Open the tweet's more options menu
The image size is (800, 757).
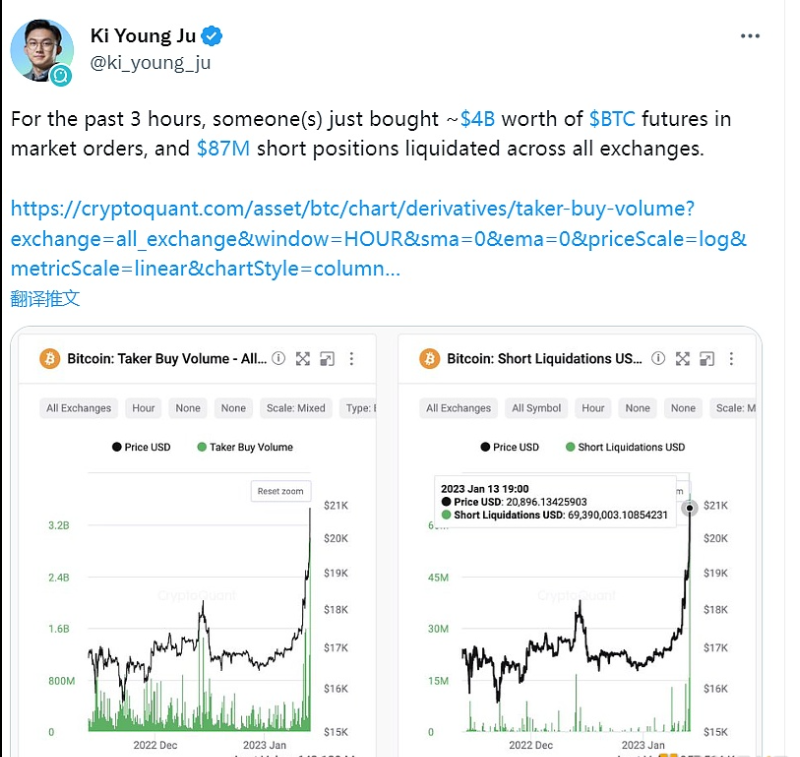750,37
